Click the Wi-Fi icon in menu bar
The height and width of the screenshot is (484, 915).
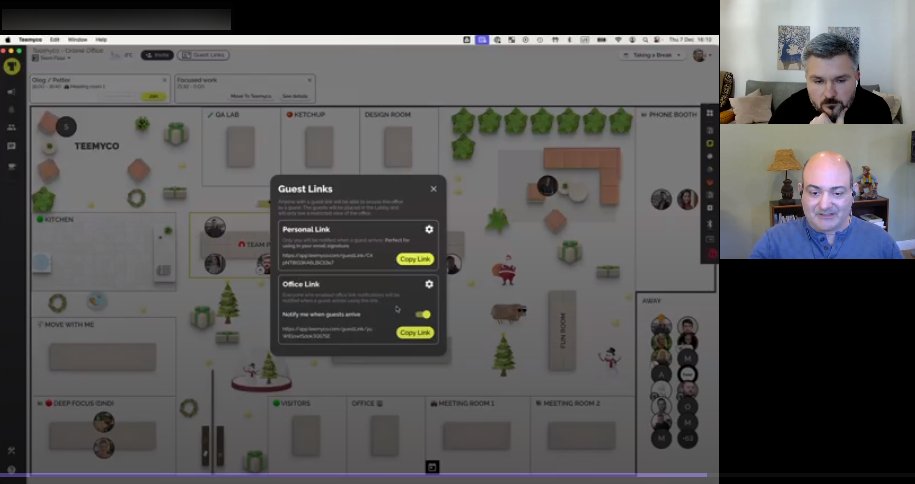pyautogui.click(x=618, y=40)
